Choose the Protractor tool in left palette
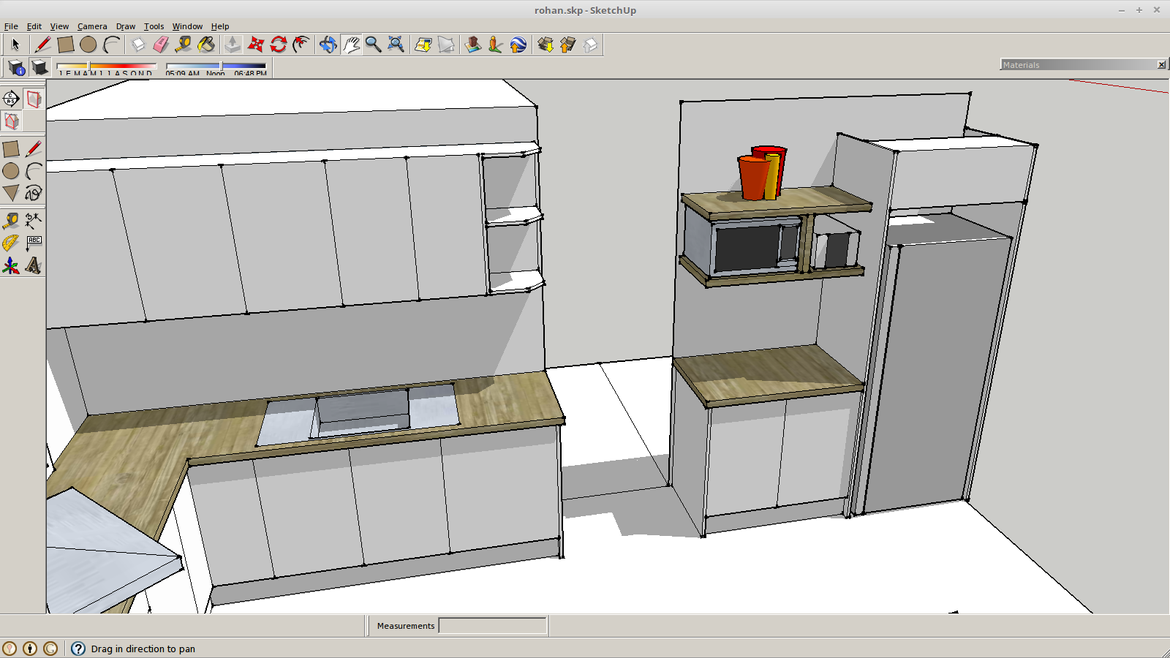Viewport: 1170px width, 658px height. pyautogui.click(x=10, y=243)
